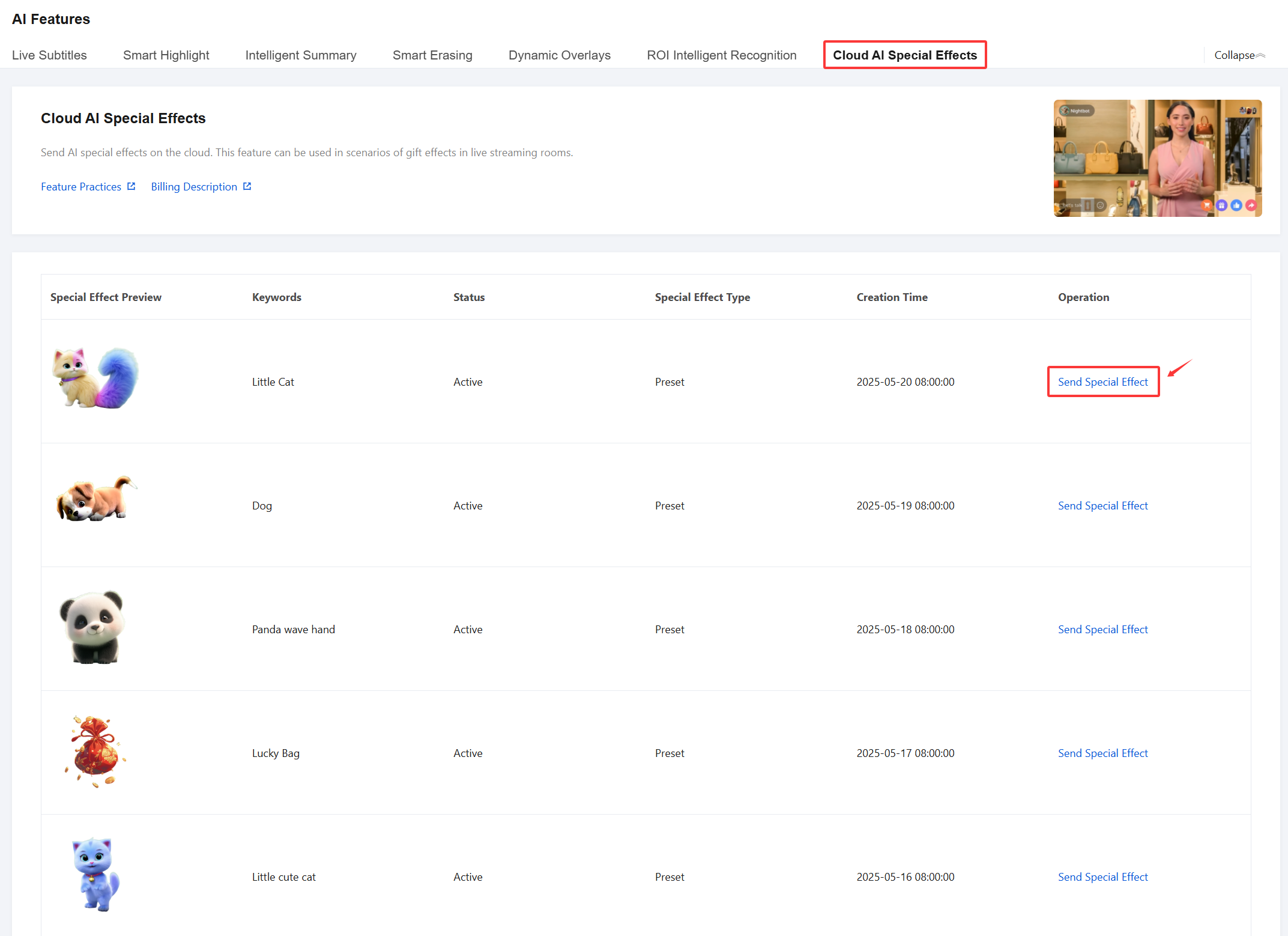
Task: Collapse the AI Features tab bar
Action: (1239, 55)
